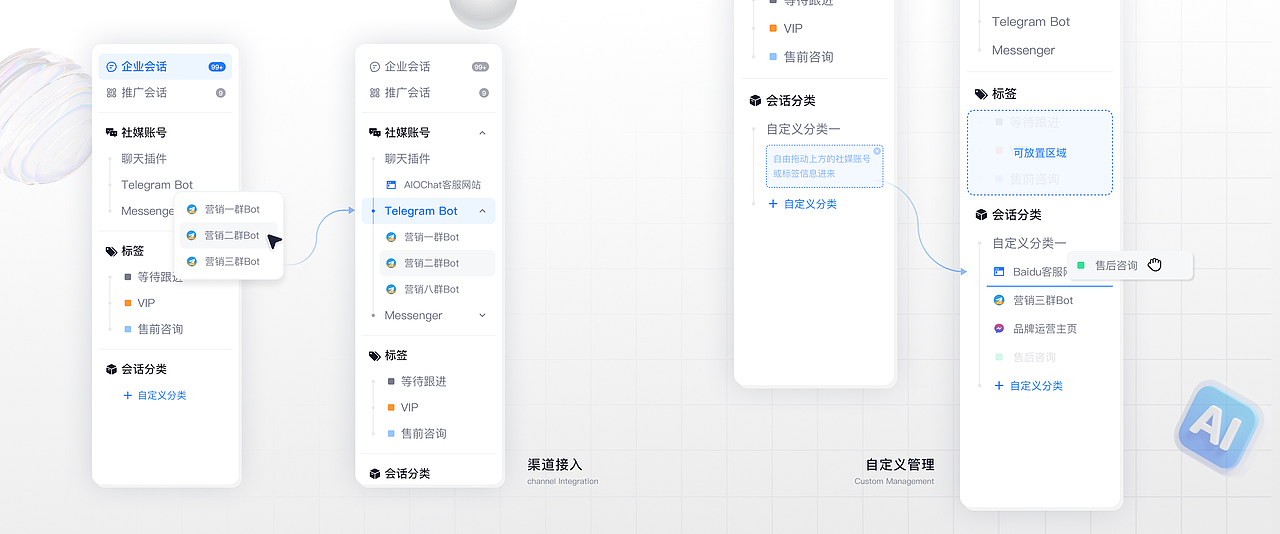Click 营销三群Bot Telegram icon in drop-zone panel
This screenshot has height=534, width=1280.
(999, 300)
